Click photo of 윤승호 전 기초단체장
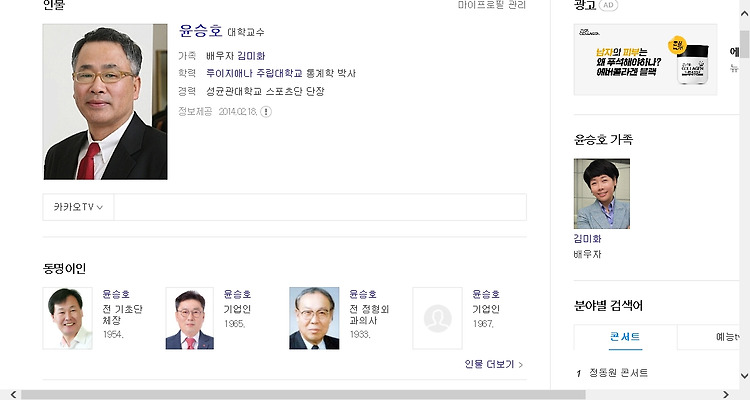750x400 pixels. 67,318
